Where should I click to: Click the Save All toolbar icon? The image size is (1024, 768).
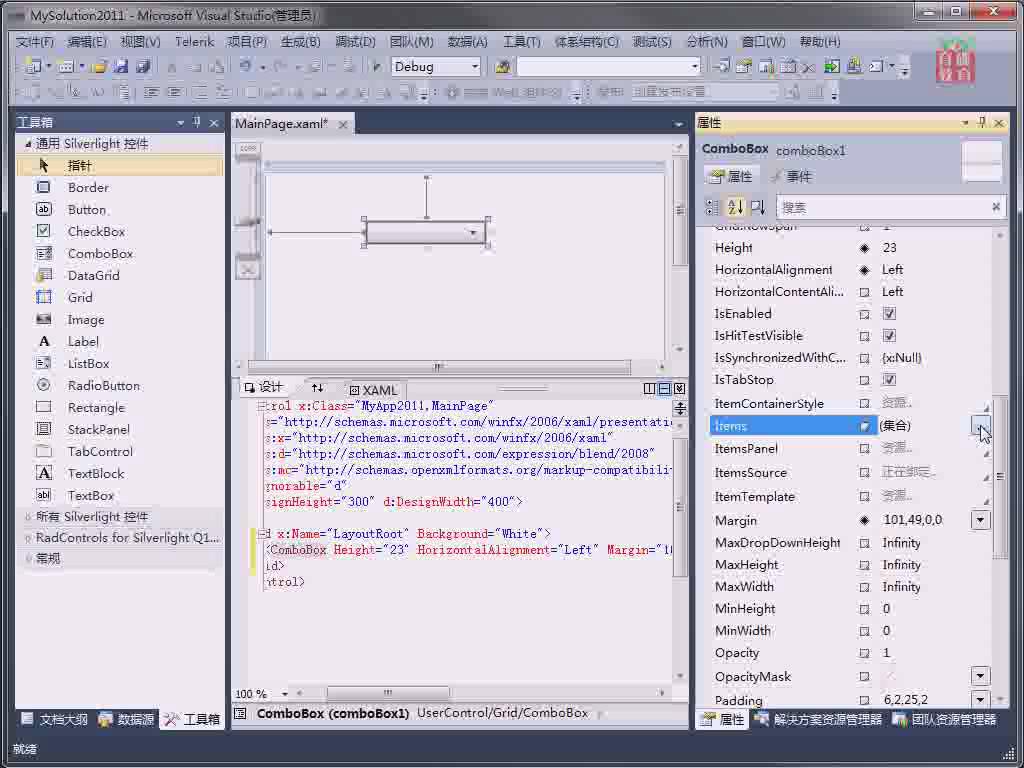click(x=143, y=67)
